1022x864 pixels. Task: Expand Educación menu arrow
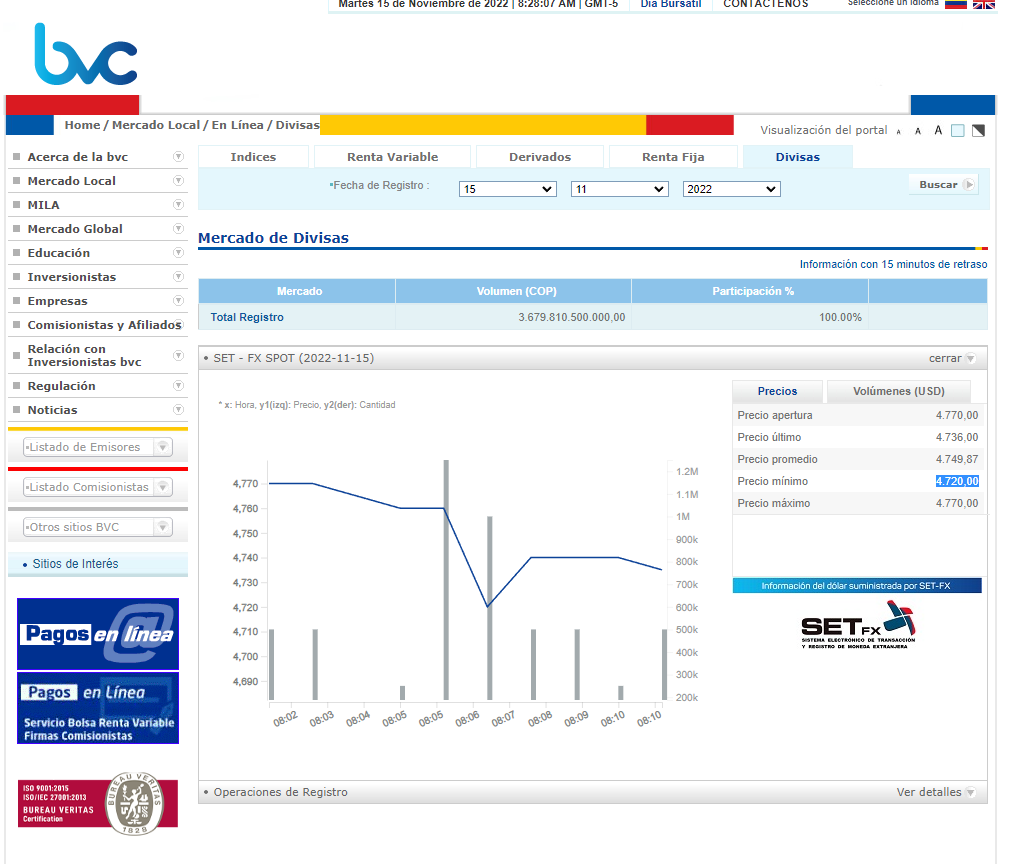pyautogui.click(x=178, y=253)
